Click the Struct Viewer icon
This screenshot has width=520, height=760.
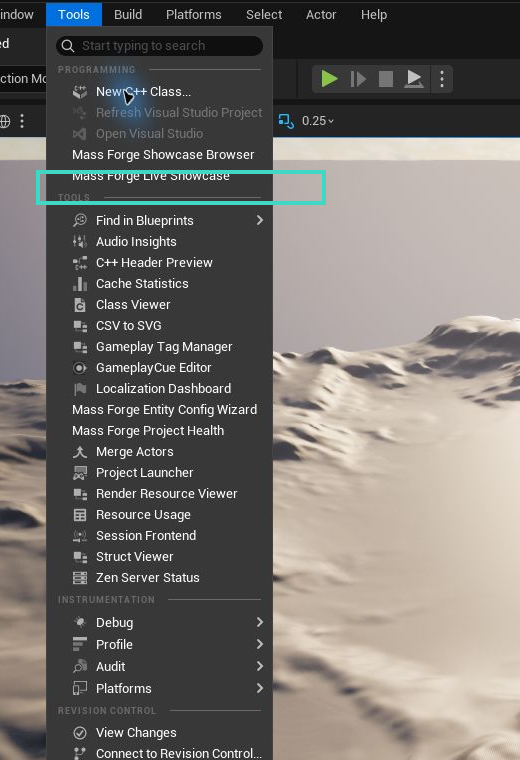79,557
